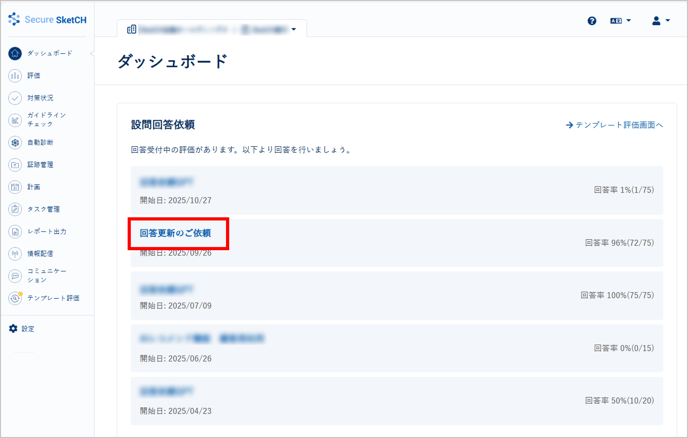688x438 pixels.
Task: Open 設定 with the gear icon
Action: (x=14, y=329)
